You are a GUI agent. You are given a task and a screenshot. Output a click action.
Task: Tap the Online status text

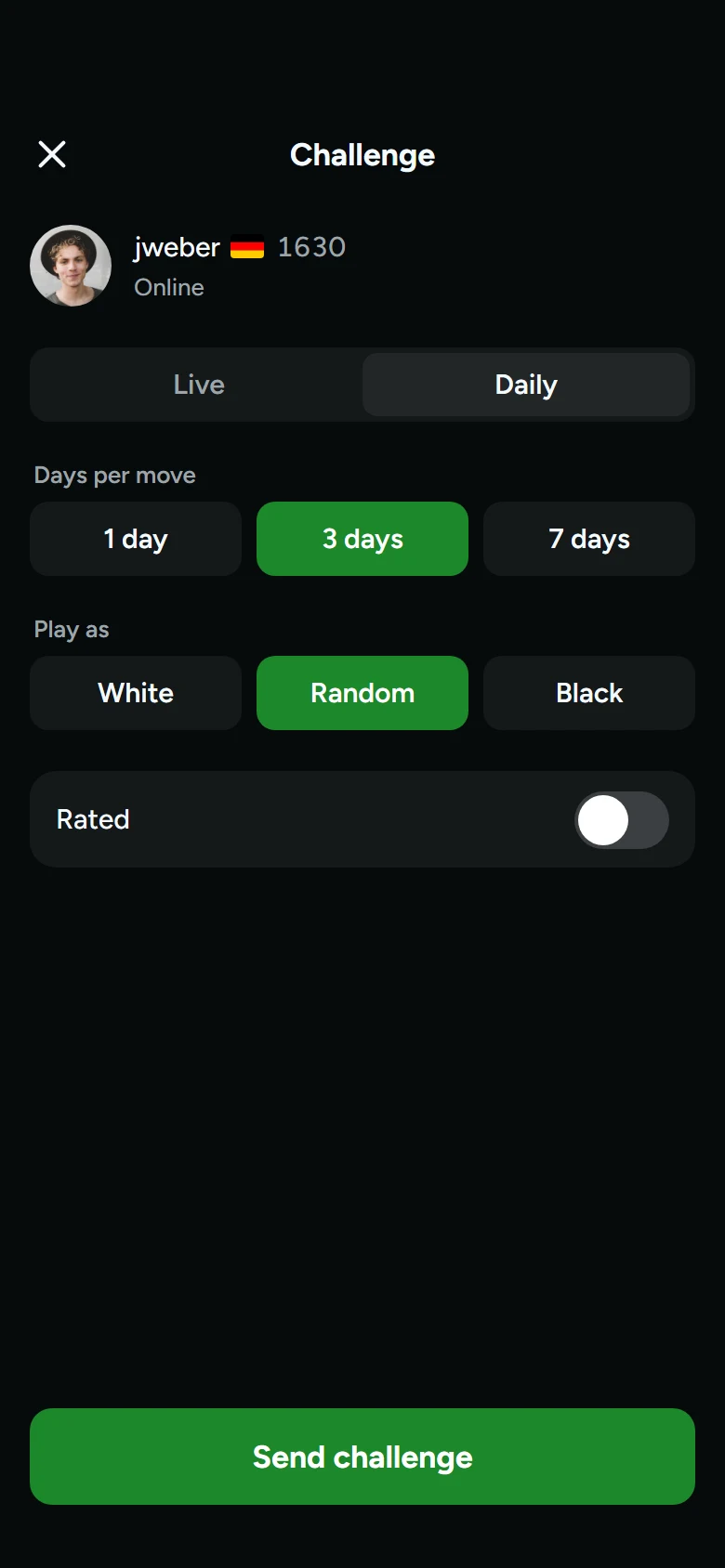point(169,287)
